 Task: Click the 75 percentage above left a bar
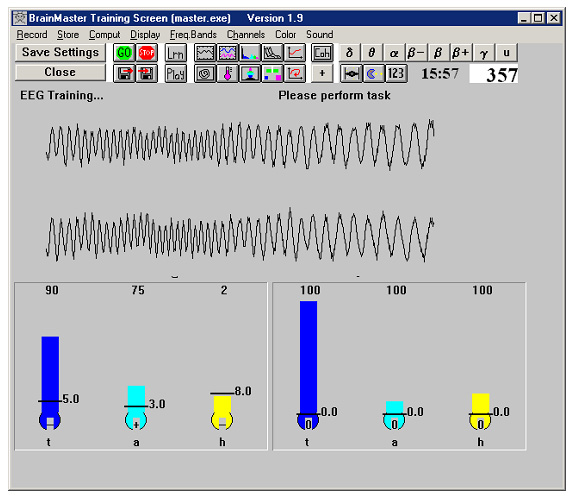[138, 290]
